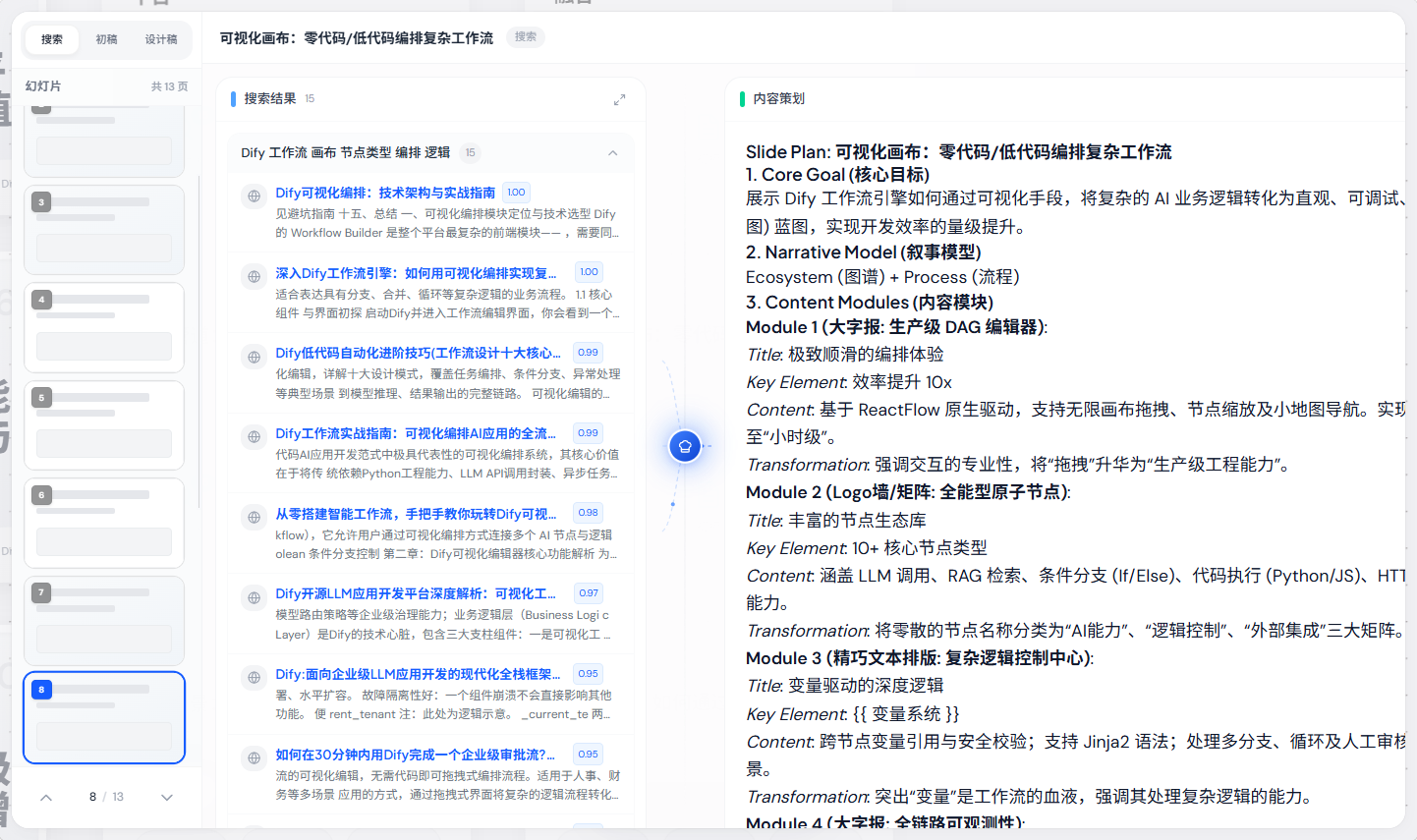
Task: Open Dify可视化编排：技术架构与实战指南 link
Action: coord(385,193)
